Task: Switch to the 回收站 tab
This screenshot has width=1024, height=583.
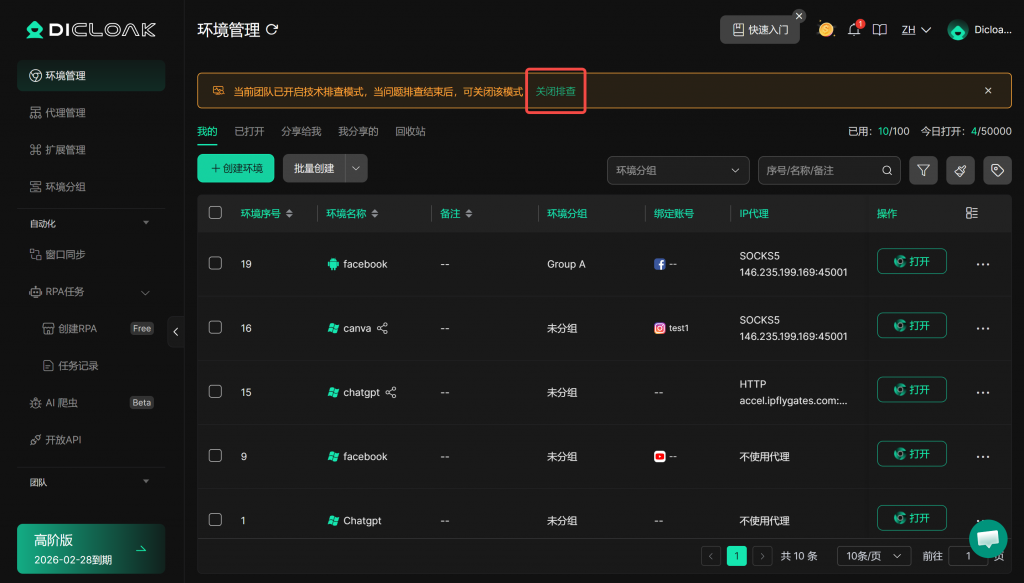Action: click(410, 131)
